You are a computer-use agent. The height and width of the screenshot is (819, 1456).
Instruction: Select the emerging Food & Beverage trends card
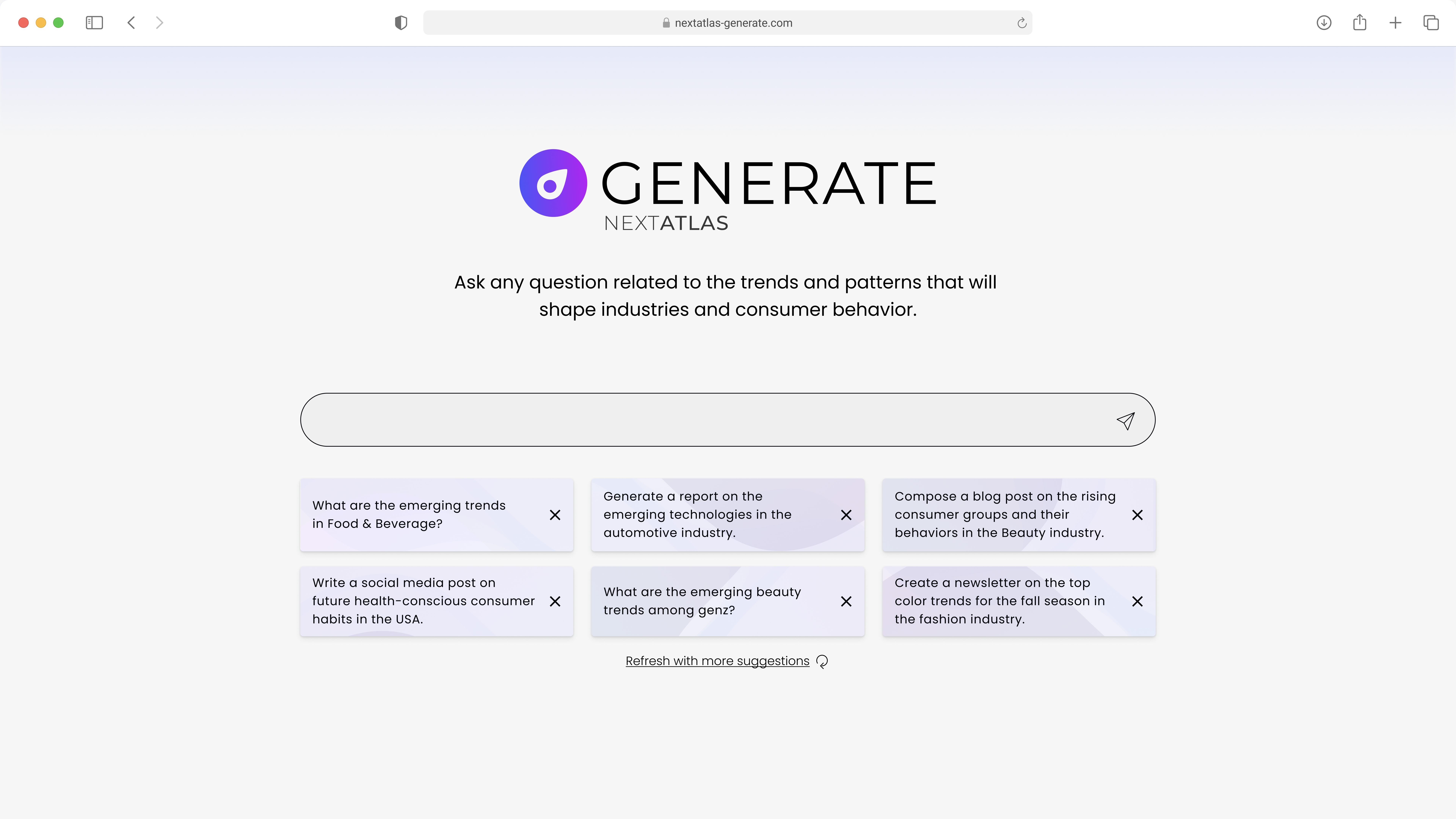(436, 515)
